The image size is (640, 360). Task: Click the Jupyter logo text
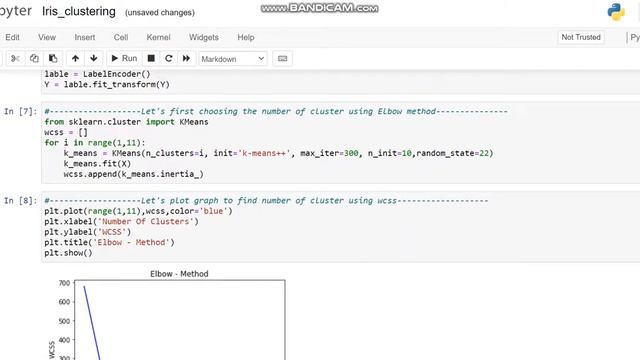tap(16, 11)
